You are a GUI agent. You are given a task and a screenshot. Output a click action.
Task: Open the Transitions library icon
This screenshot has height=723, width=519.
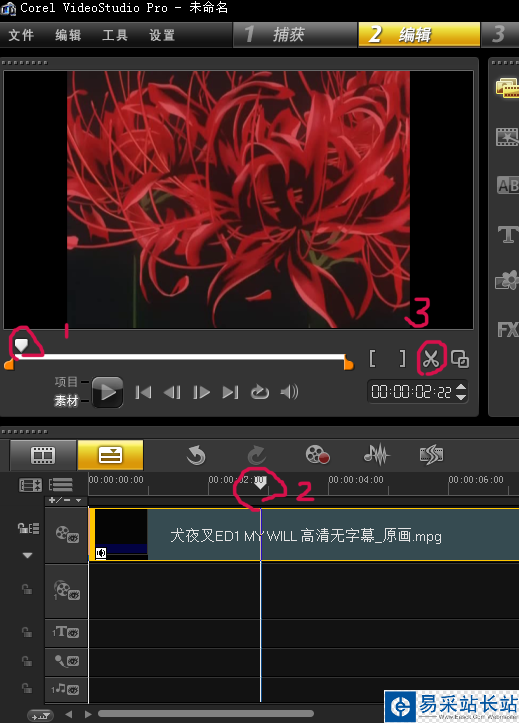507,137
